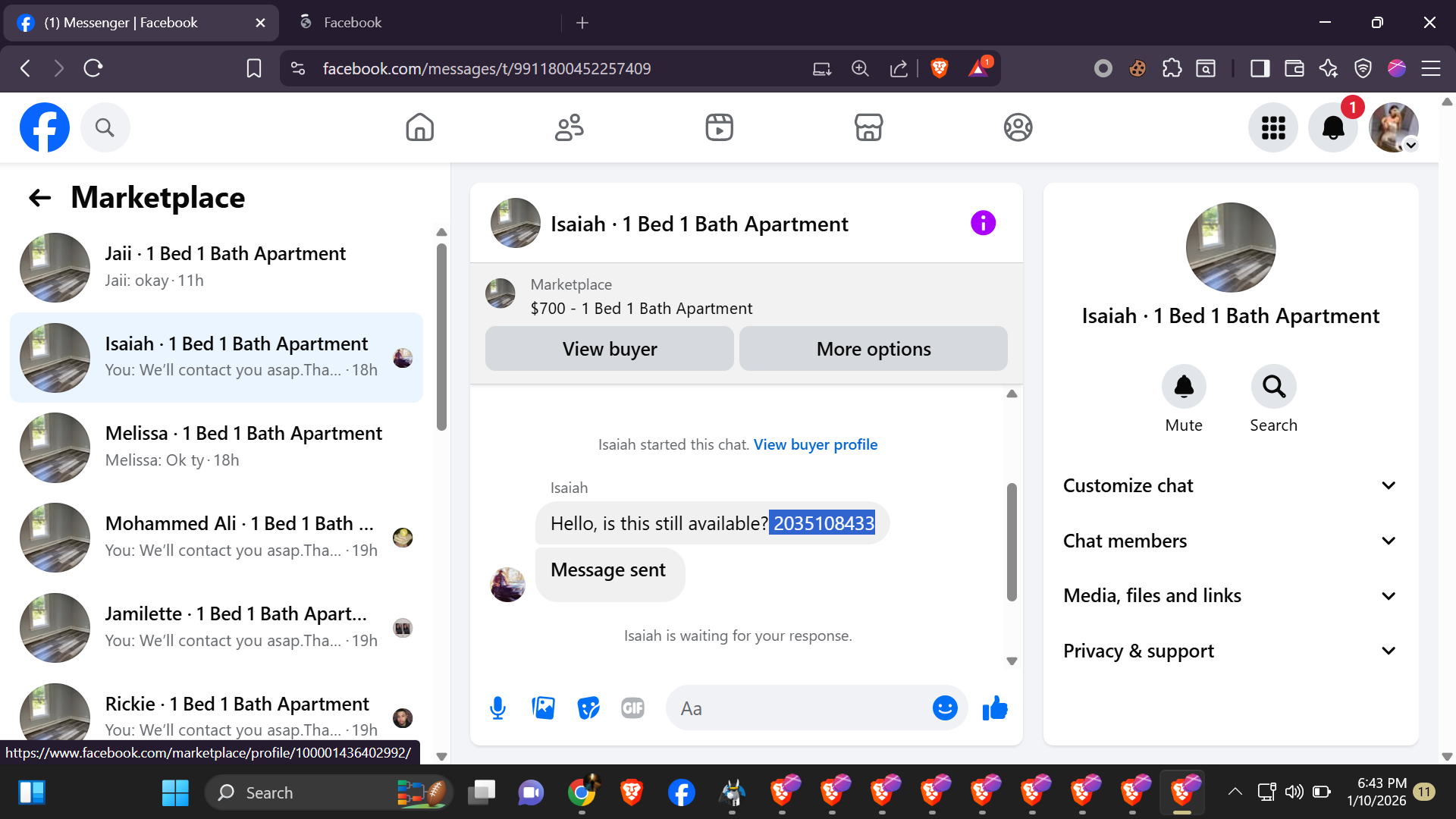The width and height of the screenshot is (1456, 819).
Task: Click the purple conversation info icon
Action: click(983, 224)
